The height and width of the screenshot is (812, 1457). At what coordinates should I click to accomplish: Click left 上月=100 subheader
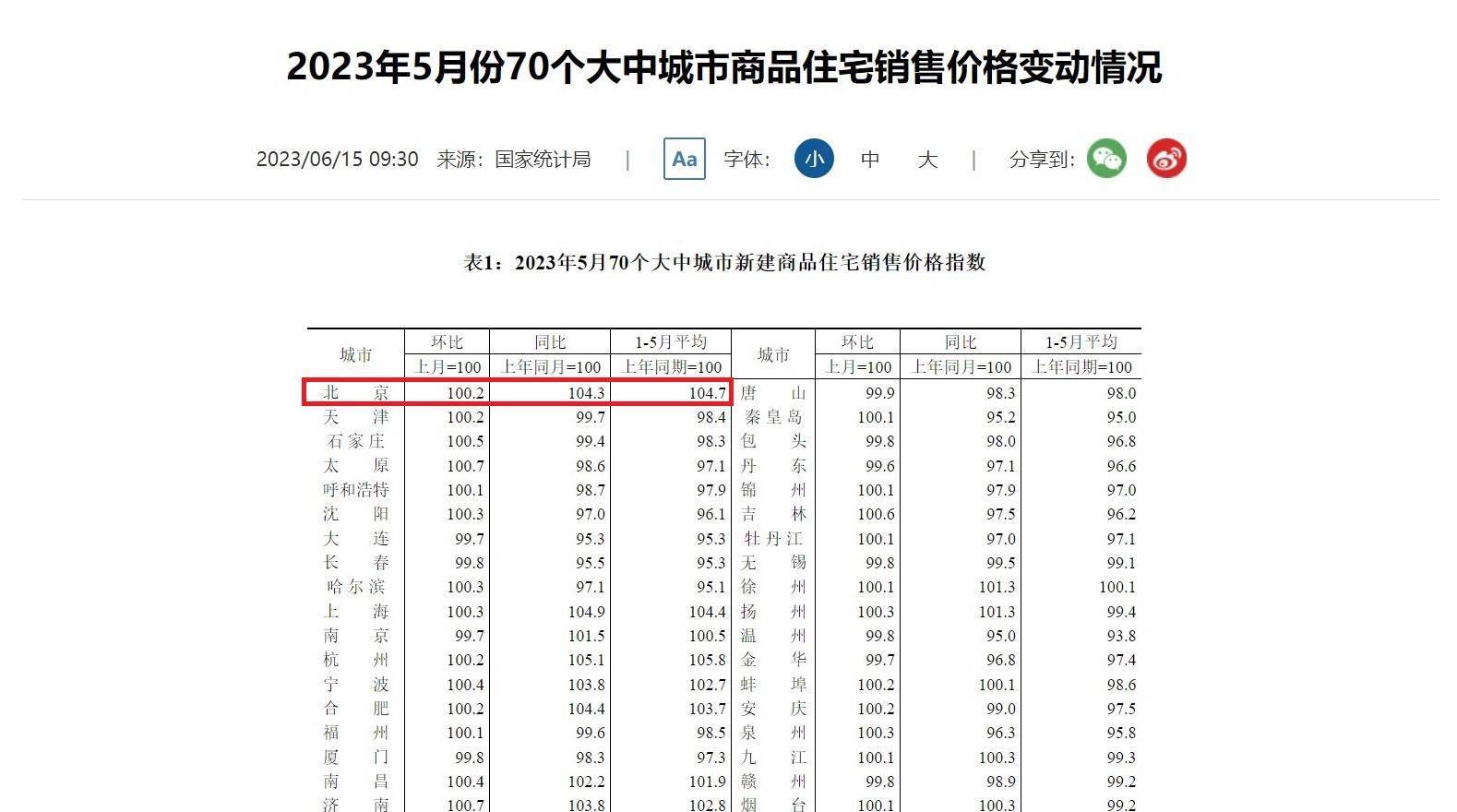(448, 366)
